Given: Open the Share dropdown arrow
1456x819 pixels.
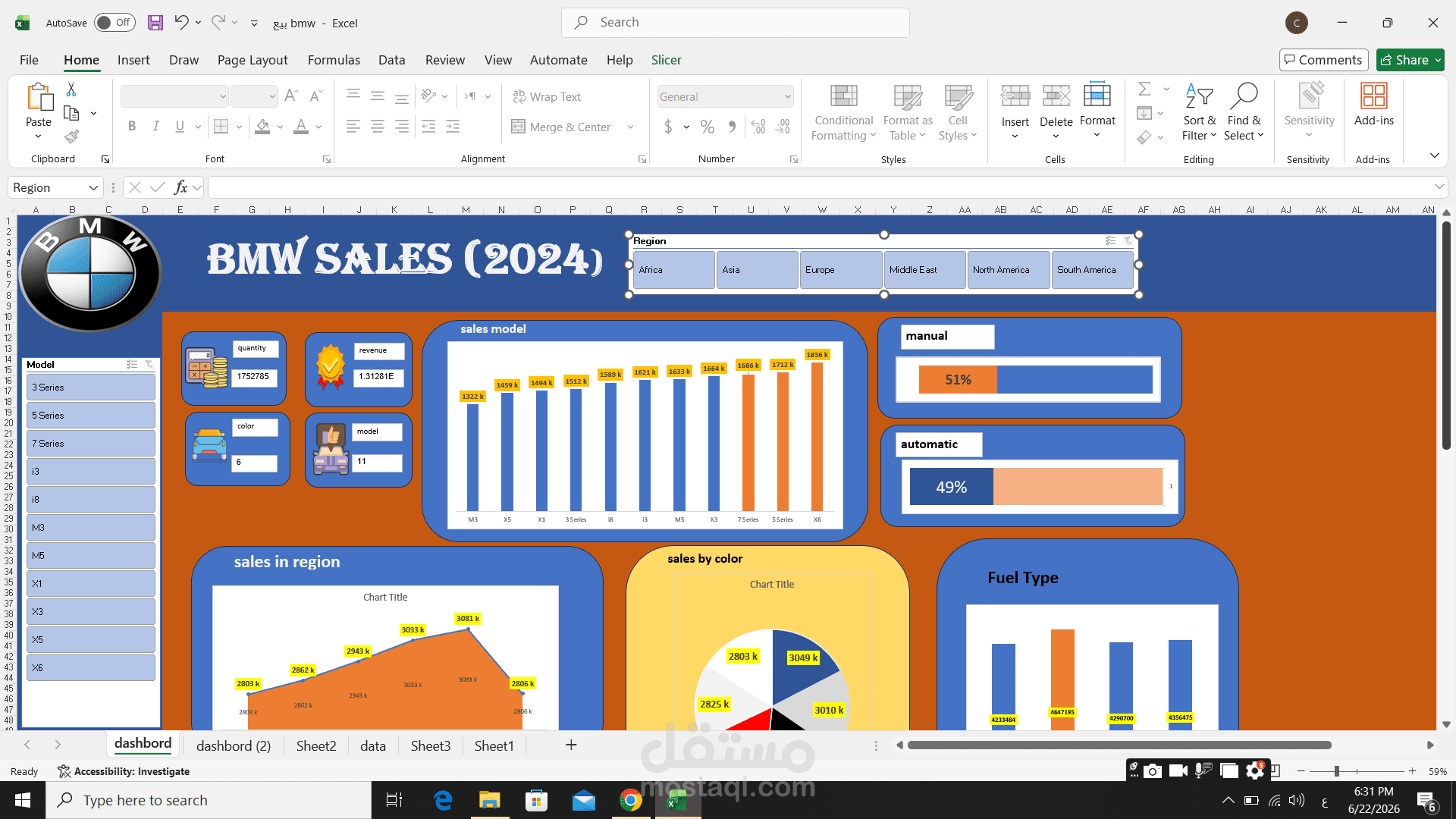Looking at the screenshot, I should pos(1438,60).
